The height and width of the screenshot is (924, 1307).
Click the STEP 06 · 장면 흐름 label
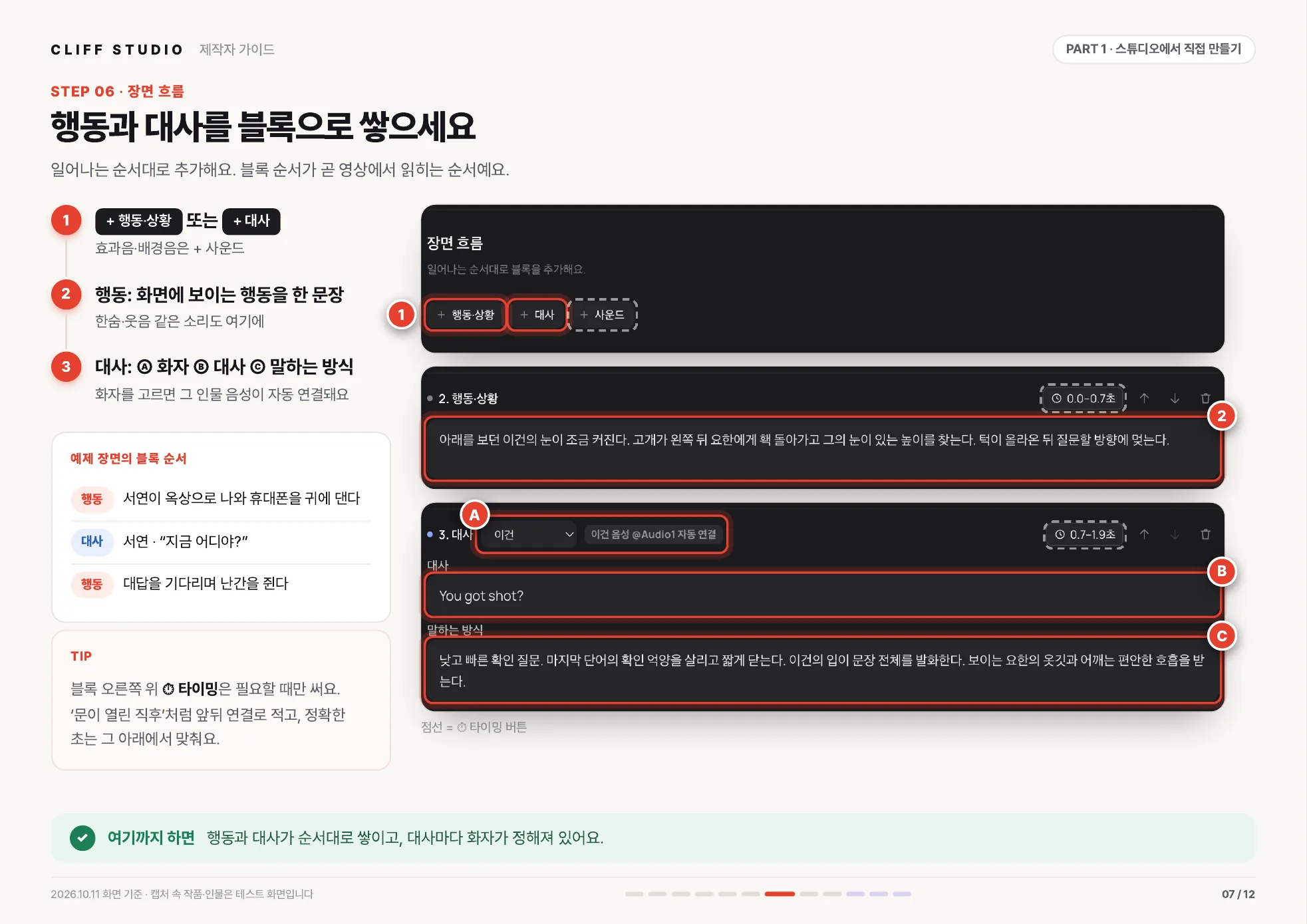pos(117,92)
